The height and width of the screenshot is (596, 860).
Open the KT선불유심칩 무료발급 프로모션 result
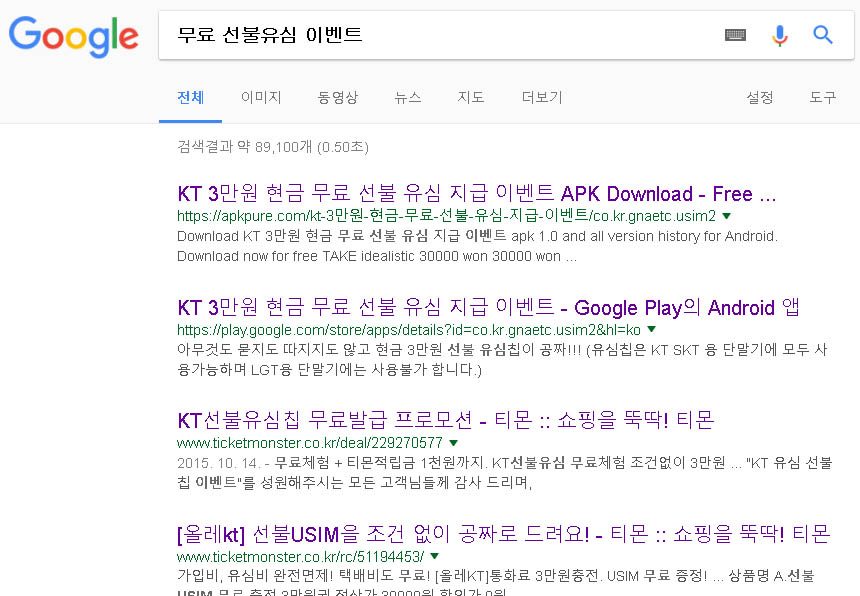pyautogui.click(x=445, y=420)
